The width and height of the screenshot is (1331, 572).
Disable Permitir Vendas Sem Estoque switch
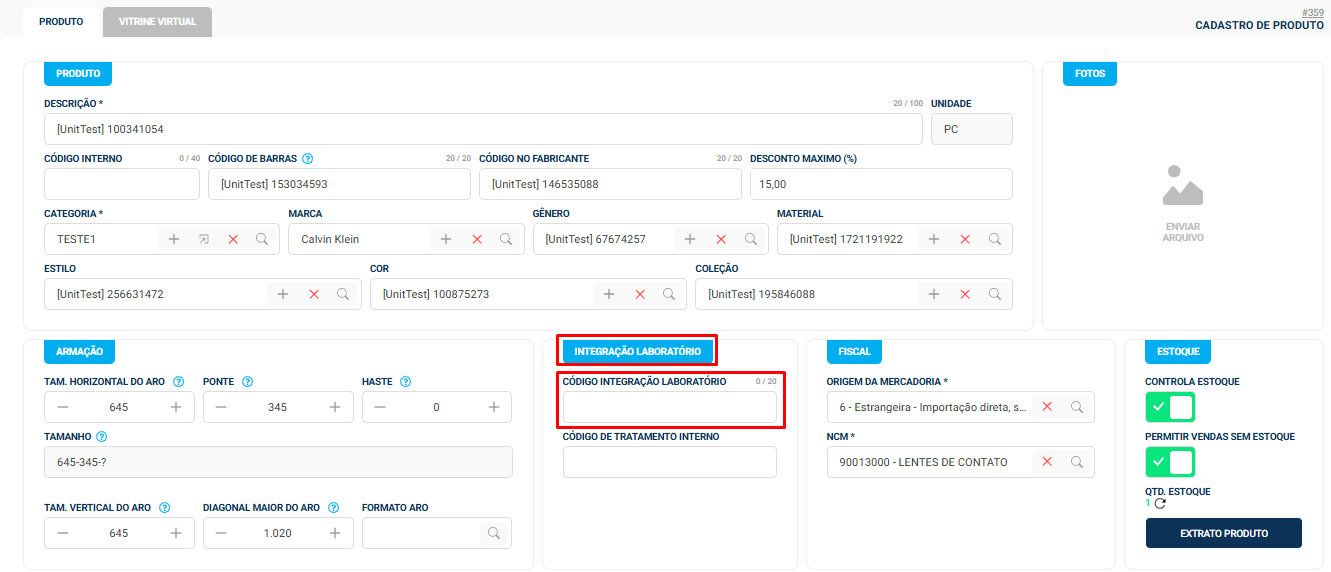tap(1170, 462)
